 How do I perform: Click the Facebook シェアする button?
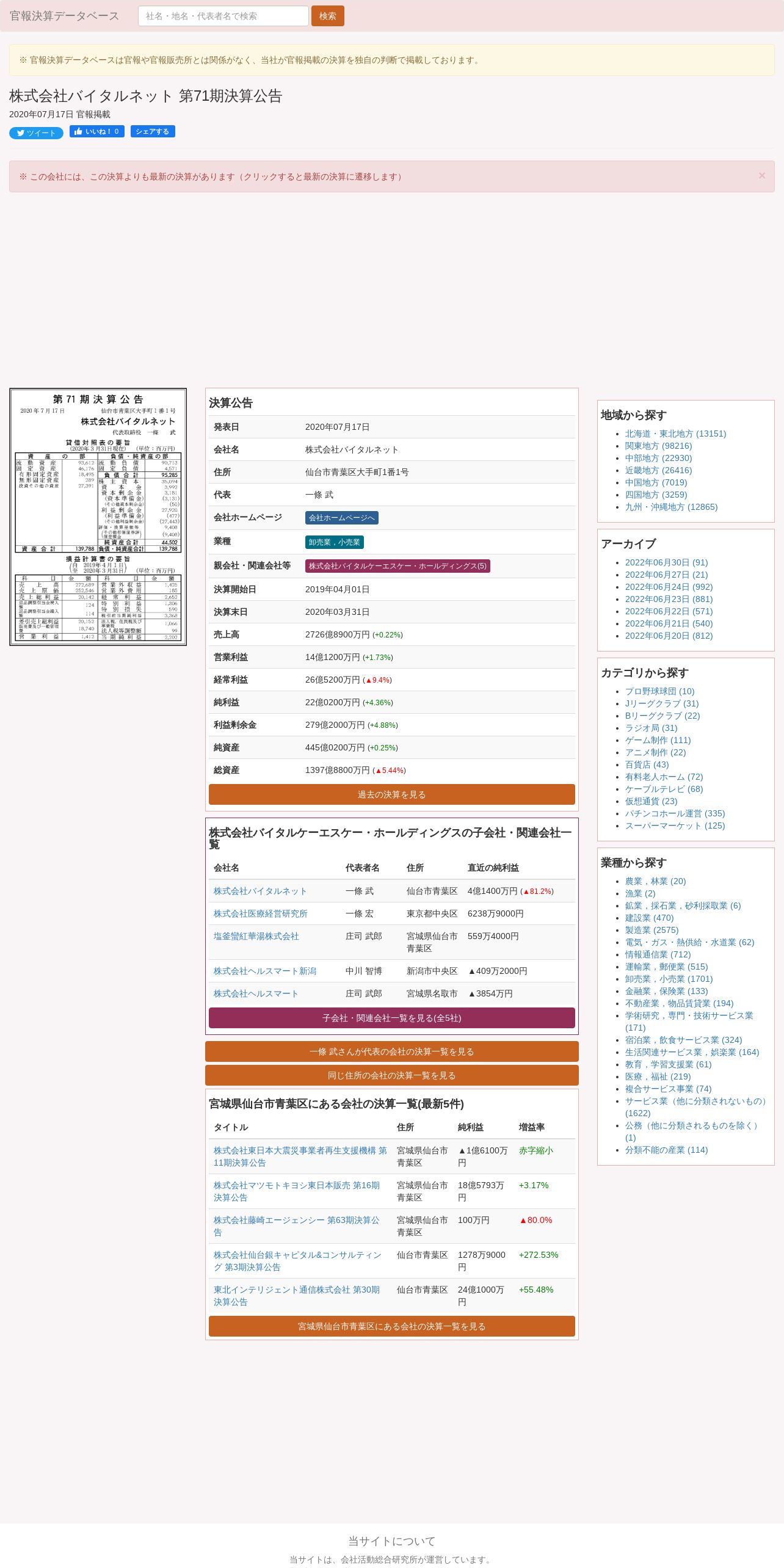153,131
